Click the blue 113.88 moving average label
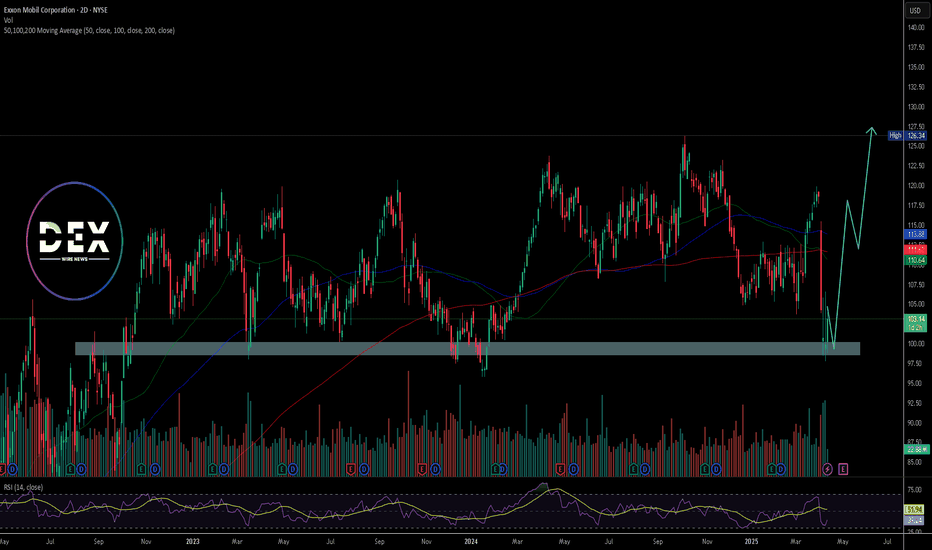This screenshot has width=932, height=550. [915, 234]
